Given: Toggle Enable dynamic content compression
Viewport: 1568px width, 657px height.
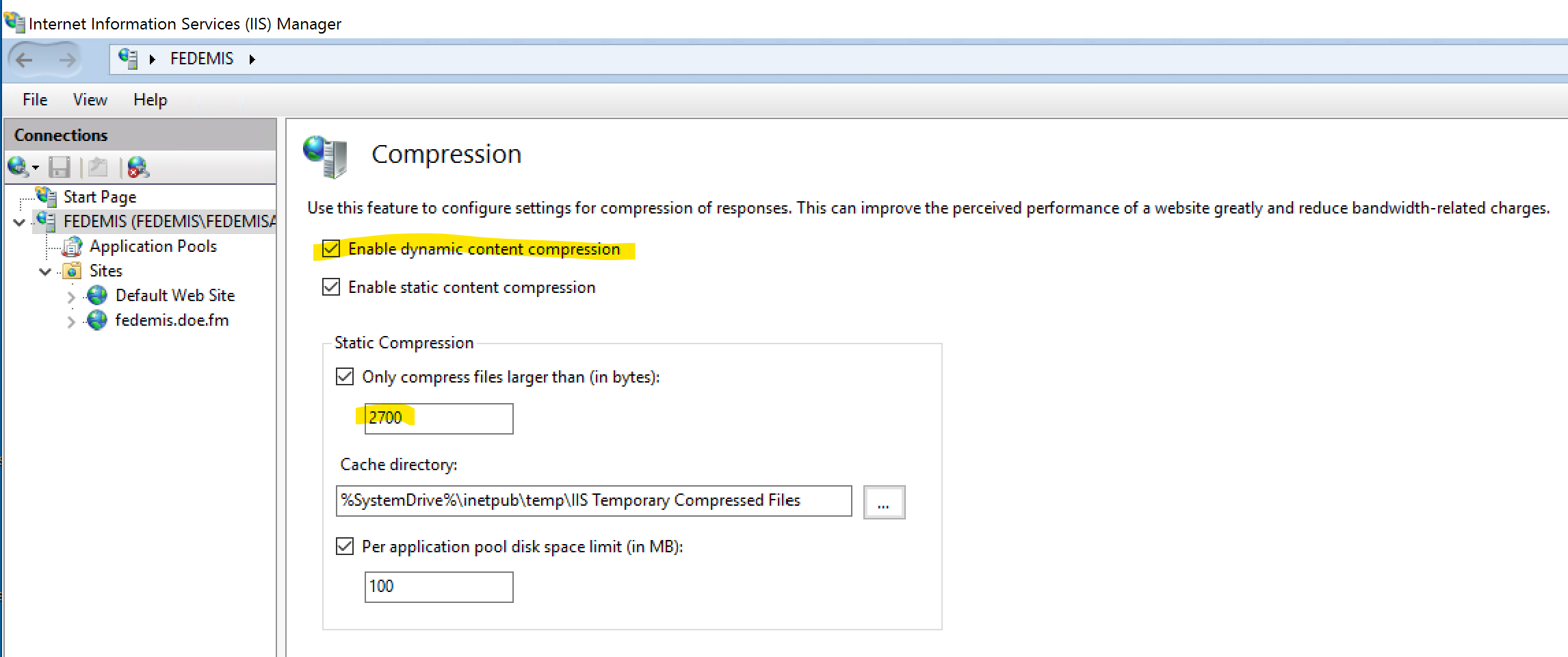Looking at the screenshot, I should 331,249.
